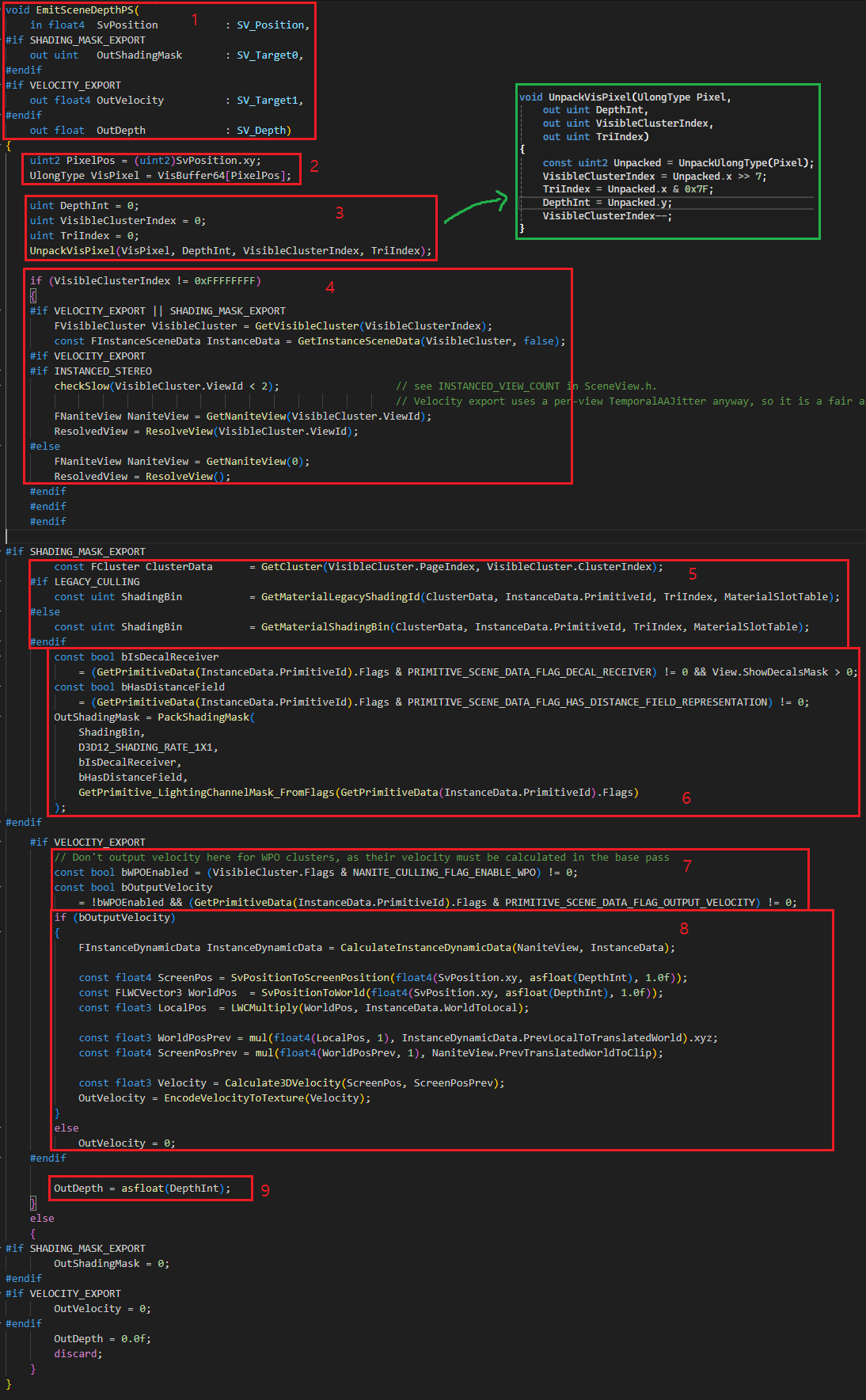The height and width of the screenshot is (1400, 866).
Task: Click 'if (VisibleClusterIndex != 0xFFFFFFFF)' condition
Action: (x=146, y=281)
